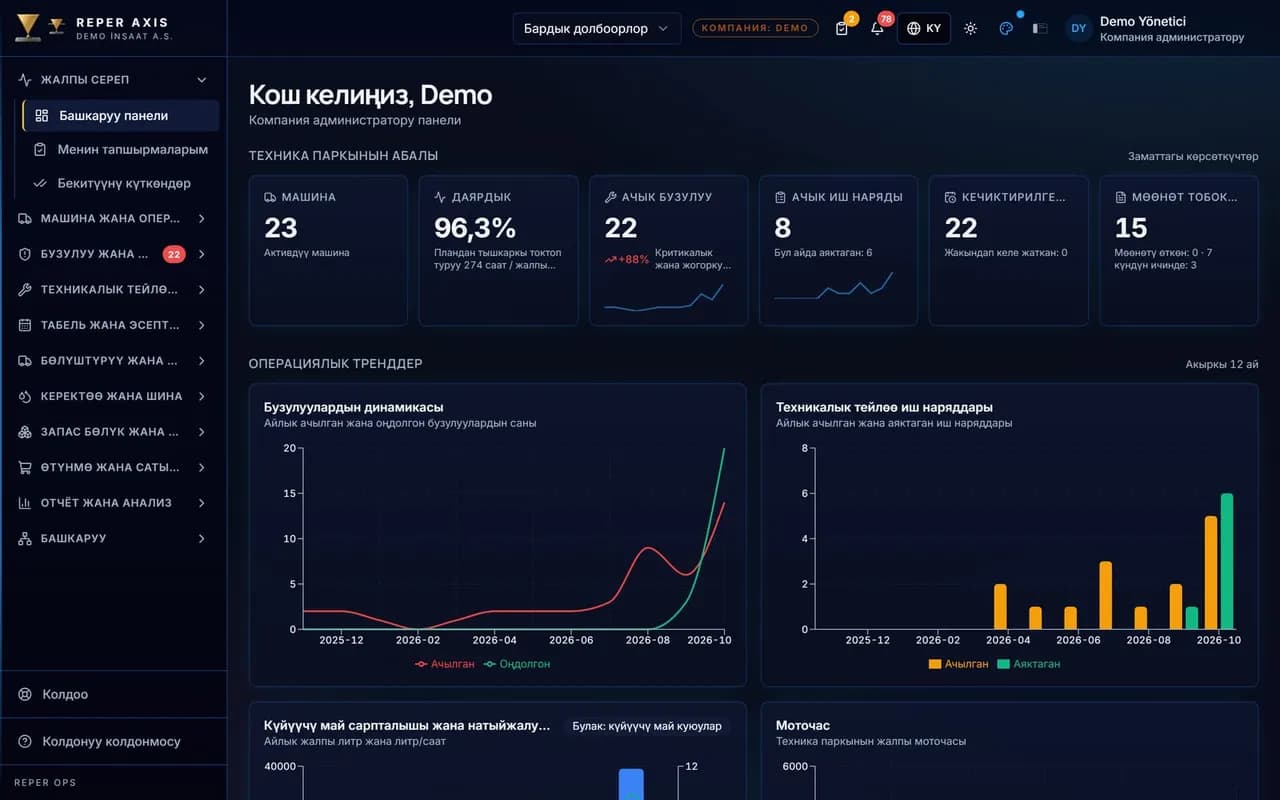Toggle the Аяктаган green bar legend
The height and width of the screenshot is (800, 1280).
(x=1029, y=664)
